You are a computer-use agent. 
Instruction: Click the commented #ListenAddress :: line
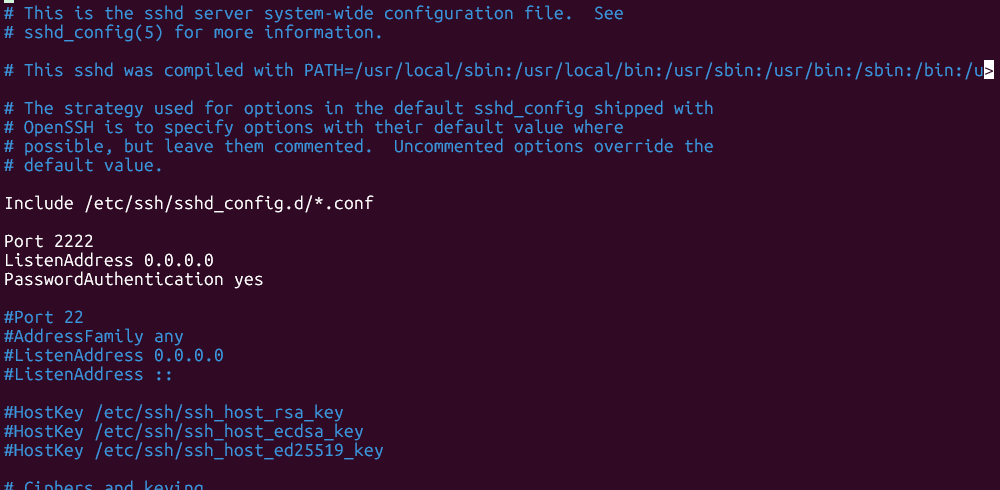click(88, 375)
